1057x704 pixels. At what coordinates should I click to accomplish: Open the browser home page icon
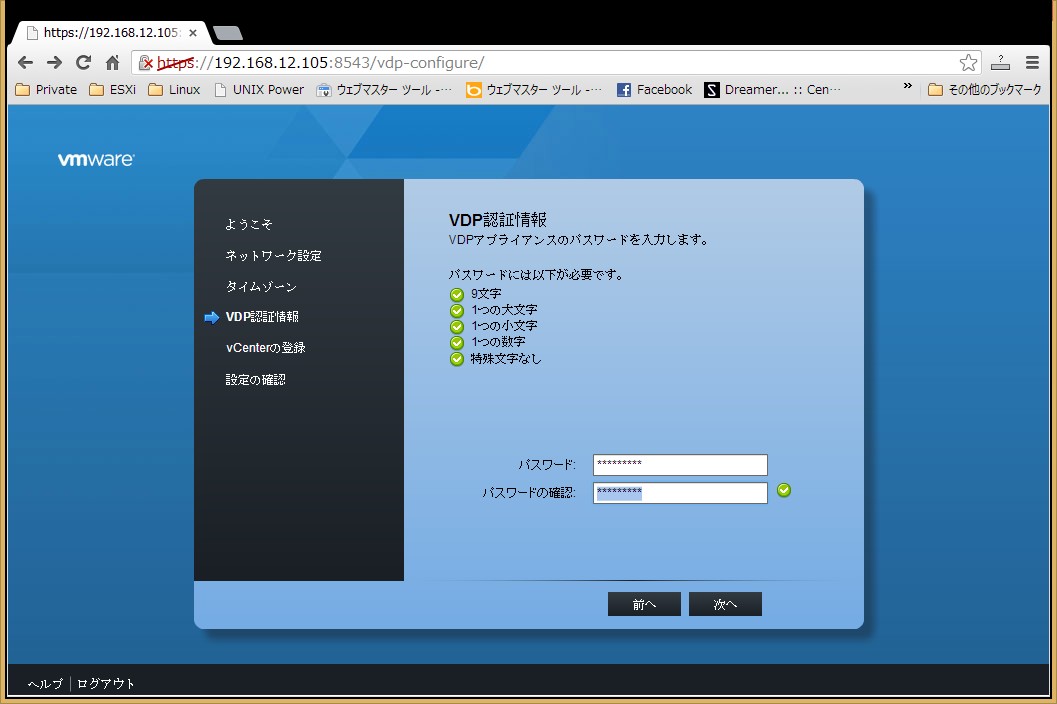point(113,63)
